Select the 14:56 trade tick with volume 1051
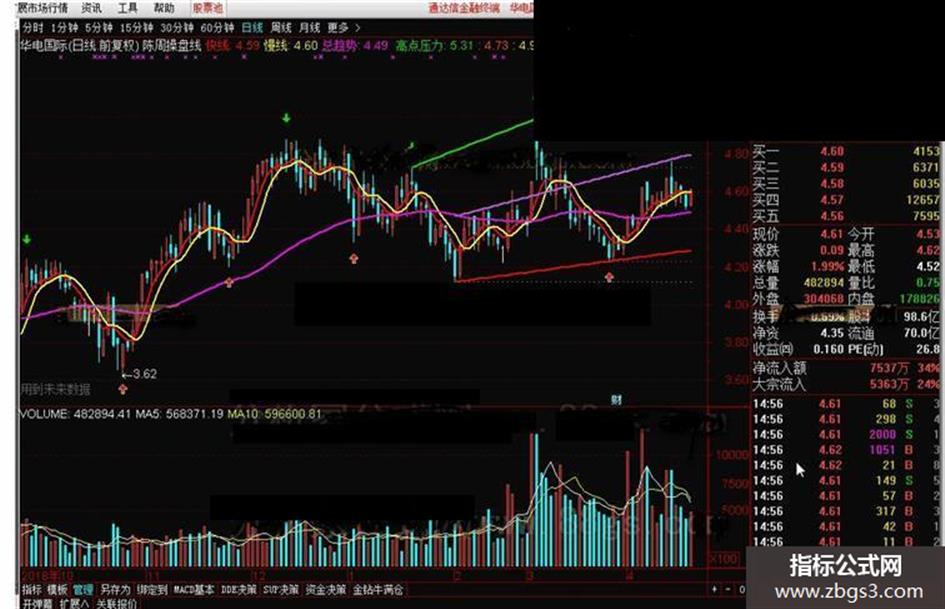The height and width of the screenshot is (609, 945). pyautogui.click(x=846, y=450)
